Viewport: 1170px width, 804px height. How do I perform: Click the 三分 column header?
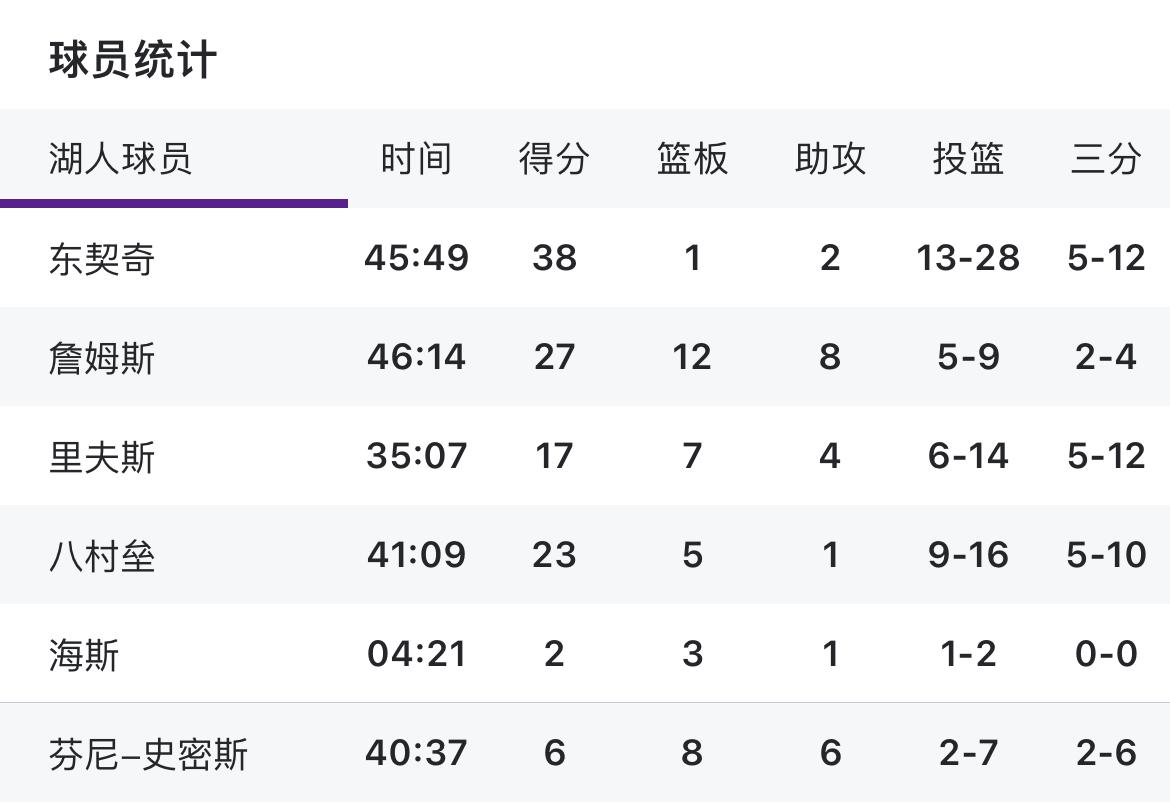click(1106, 159)
